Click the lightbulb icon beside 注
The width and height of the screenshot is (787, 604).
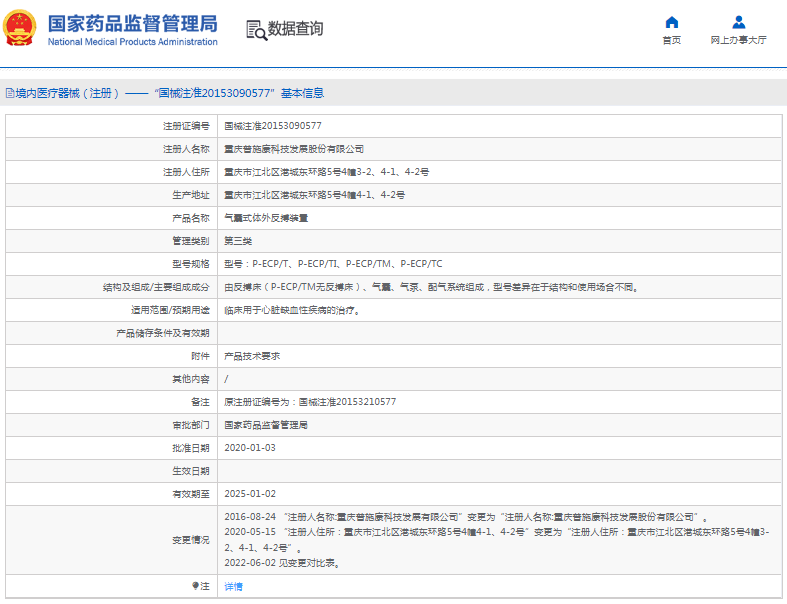(195, 585)
